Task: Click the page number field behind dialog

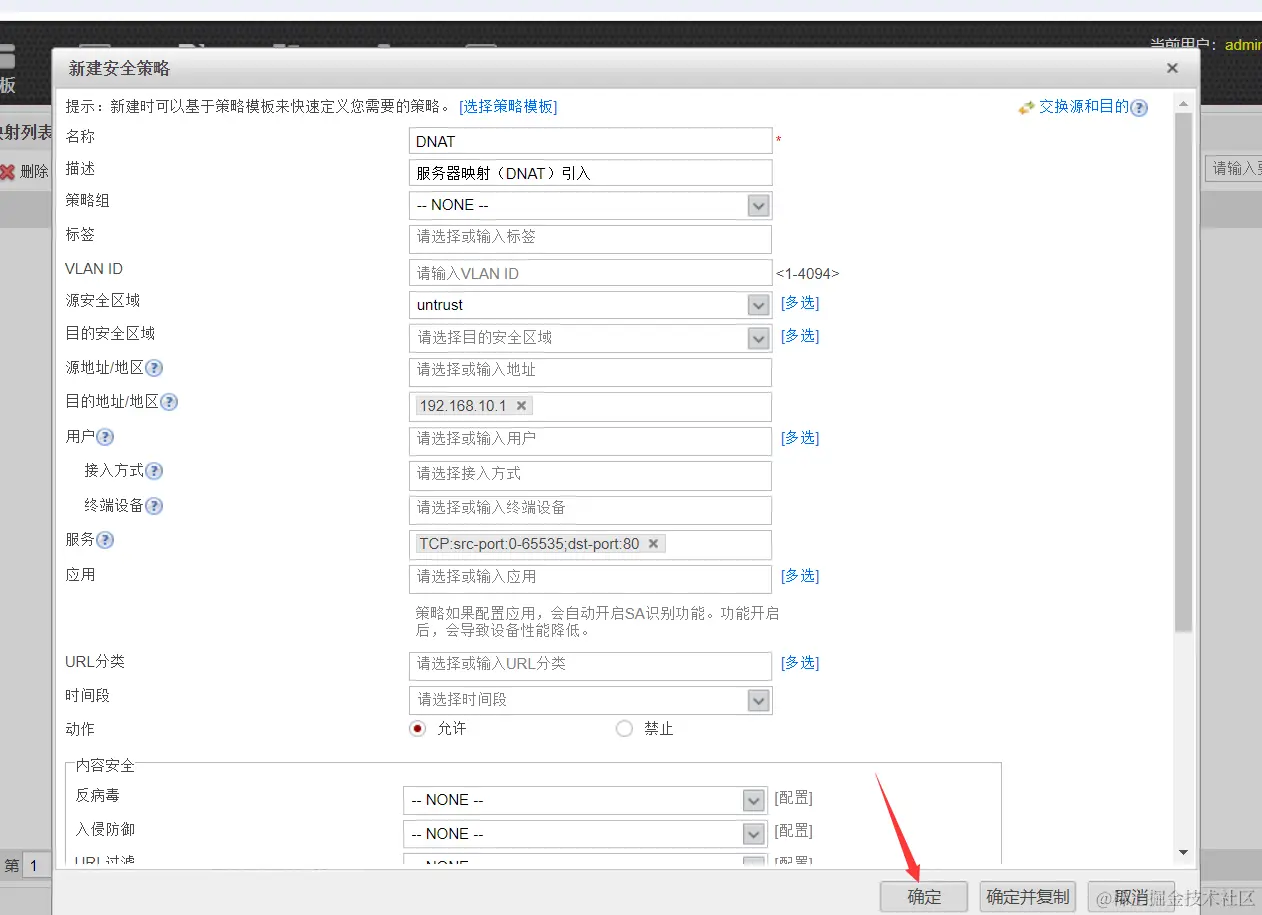Action: click(x=35, y=865)
